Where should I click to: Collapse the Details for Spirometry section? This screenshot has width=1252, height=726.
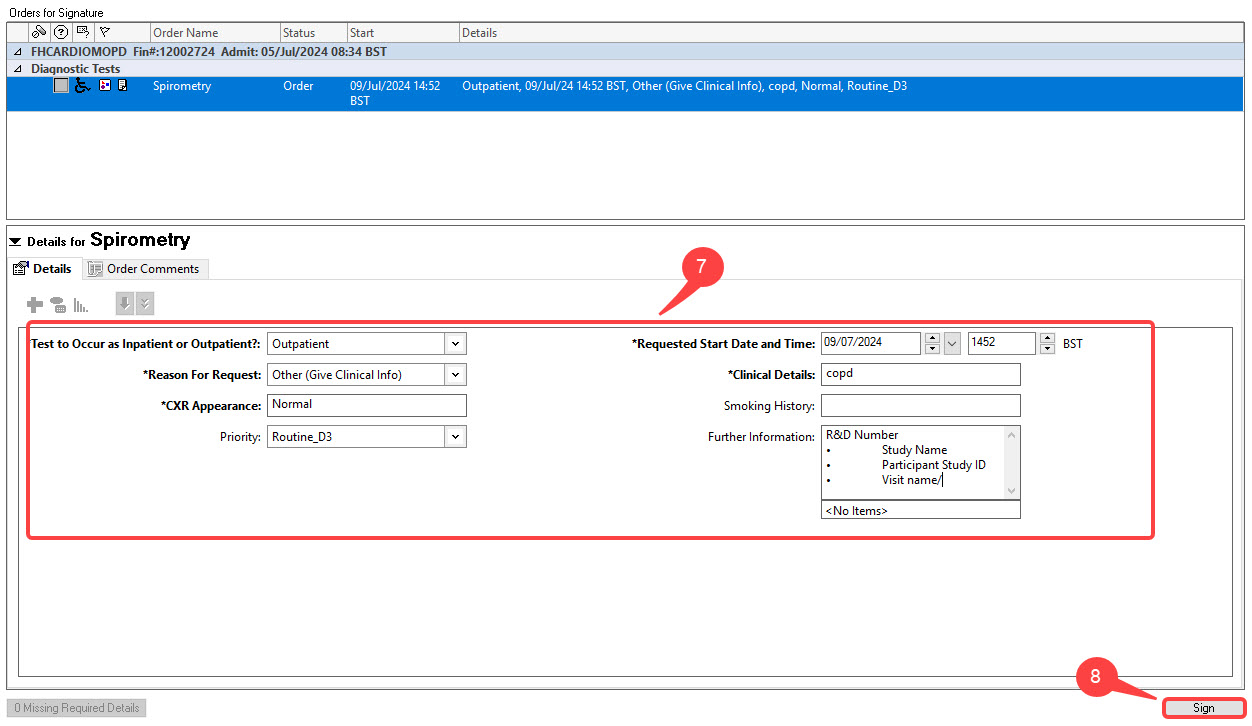16,242
